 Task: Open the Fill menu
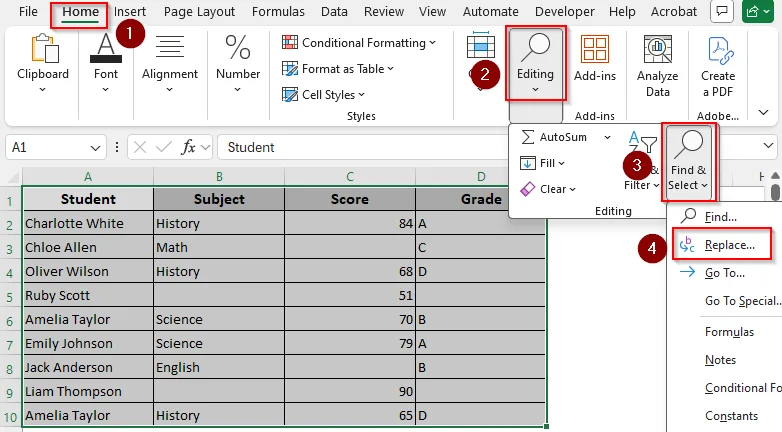(542, 163)
